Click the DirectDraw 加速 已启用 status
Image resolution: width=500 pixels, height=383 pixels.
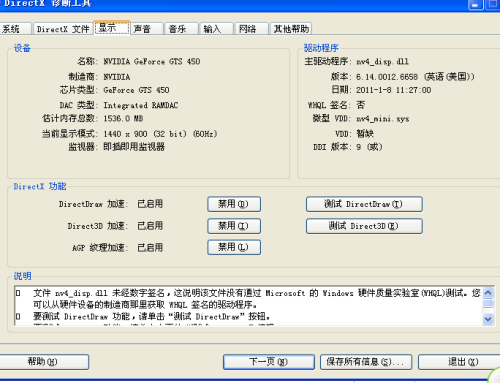point(150,204)
